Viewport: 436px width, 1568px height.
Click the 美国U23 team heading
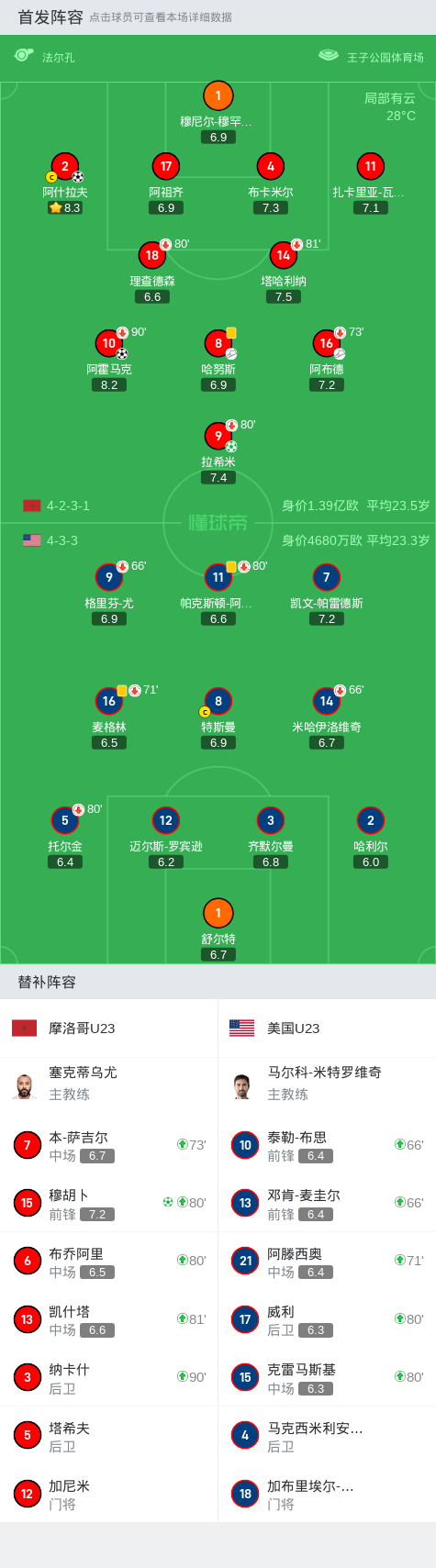[293, 1029]
